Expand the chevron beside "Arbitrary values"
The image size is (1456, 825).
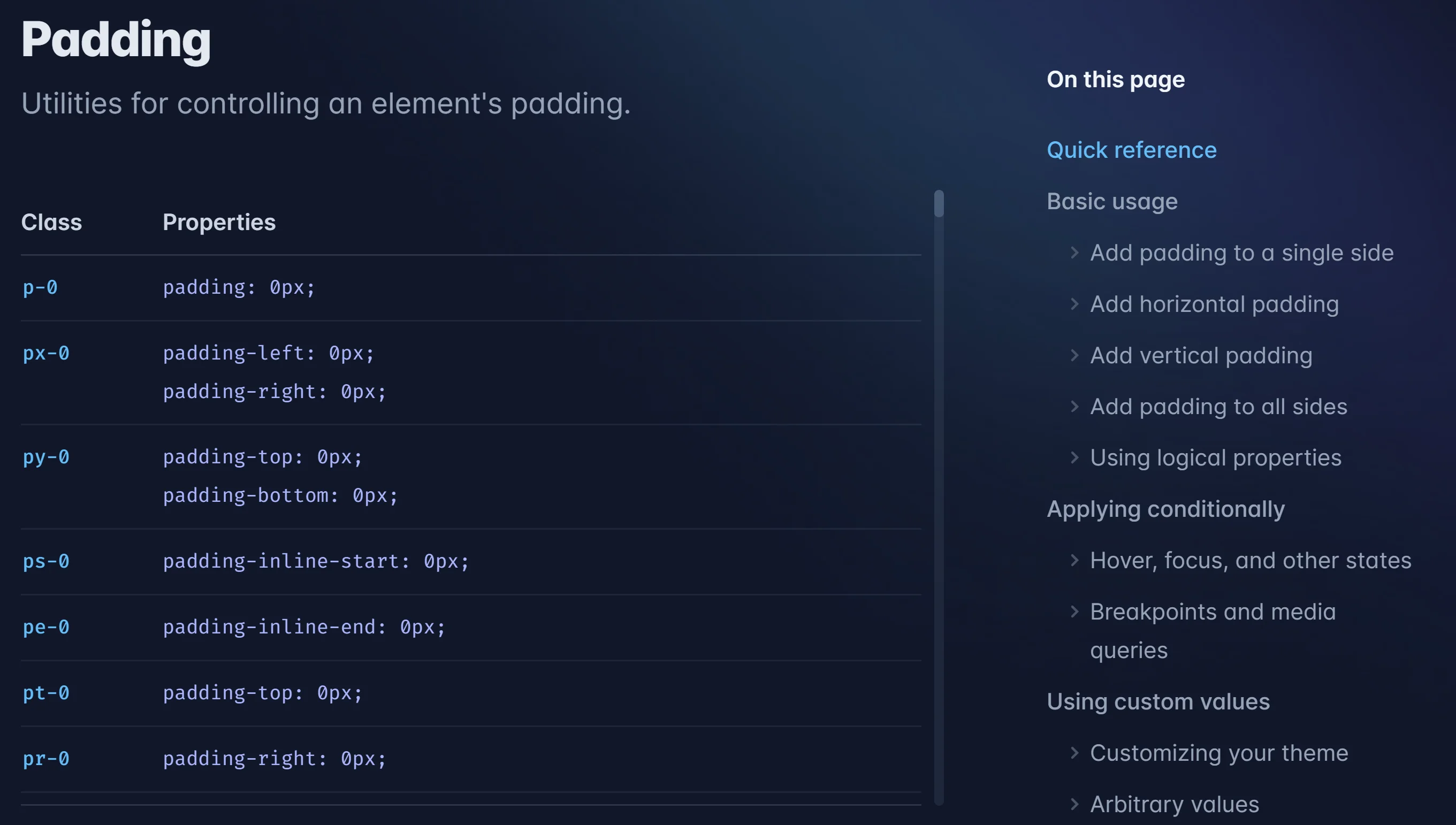(1074, 804)
